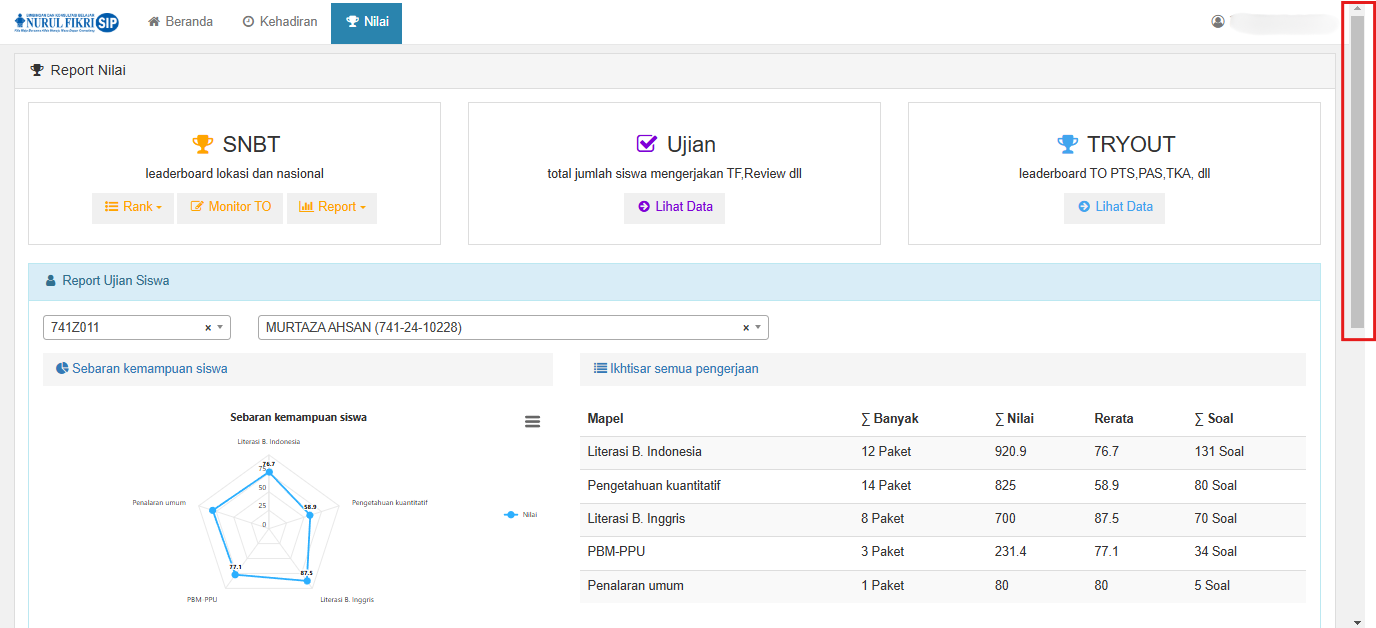Expand the Rank dropdown under SNBT
This screenshot has height=628, width=1376.
coord(133,207)
